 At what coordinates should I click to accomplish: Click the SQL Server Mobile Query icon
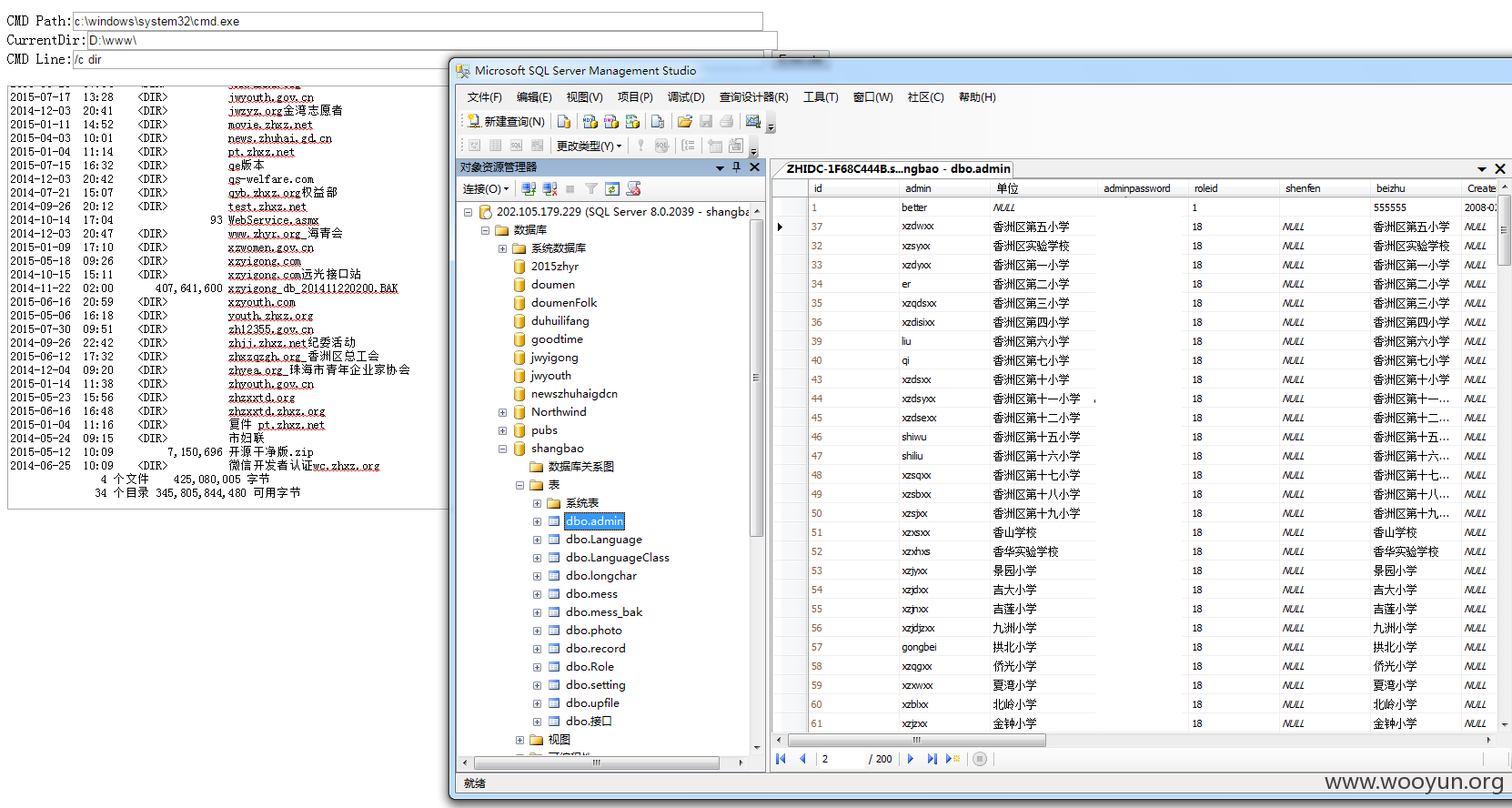point(658,121)
